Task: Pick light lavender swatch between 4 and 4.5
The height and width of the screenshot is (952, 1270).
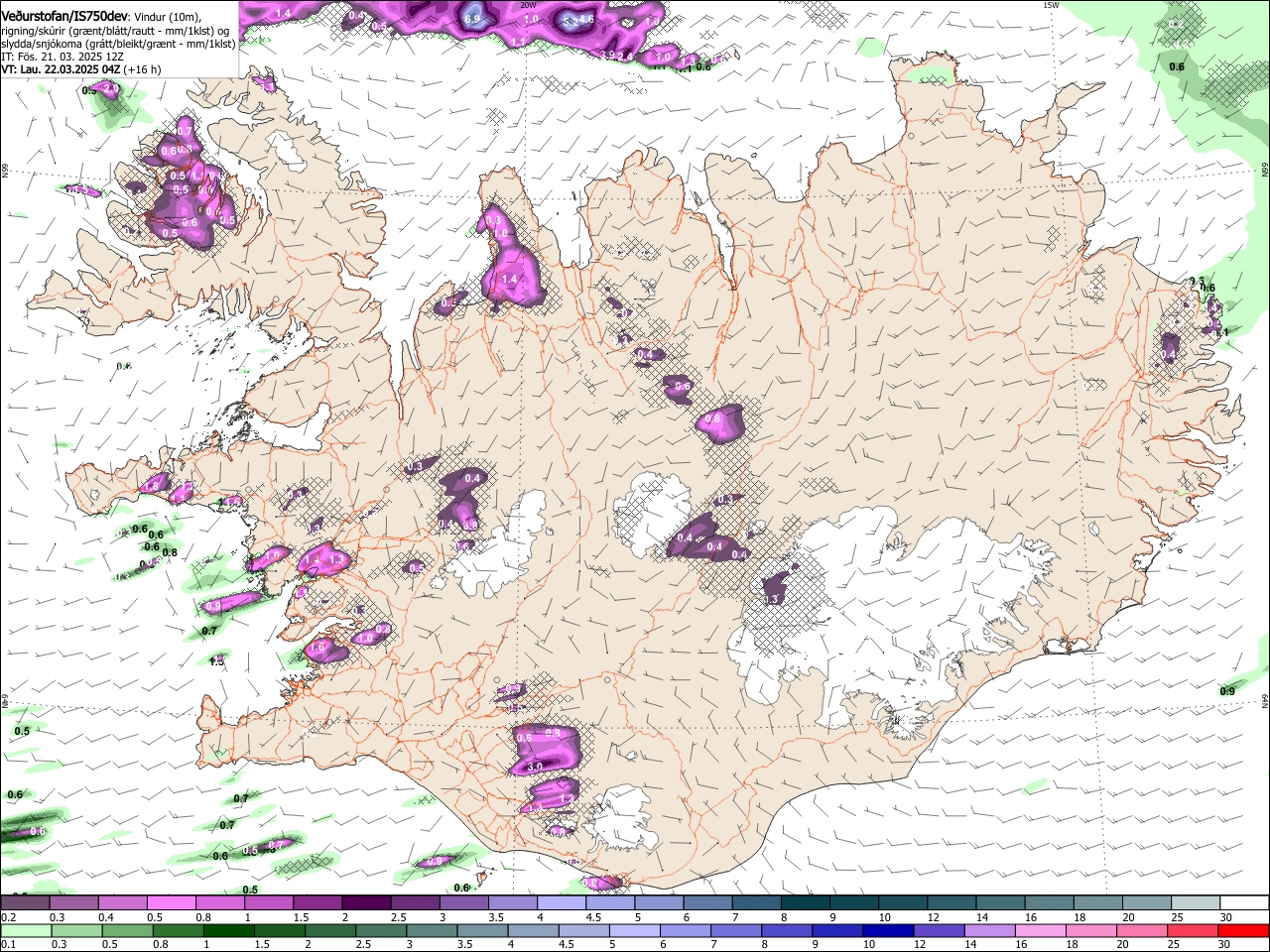Action: tap(562, 902)
